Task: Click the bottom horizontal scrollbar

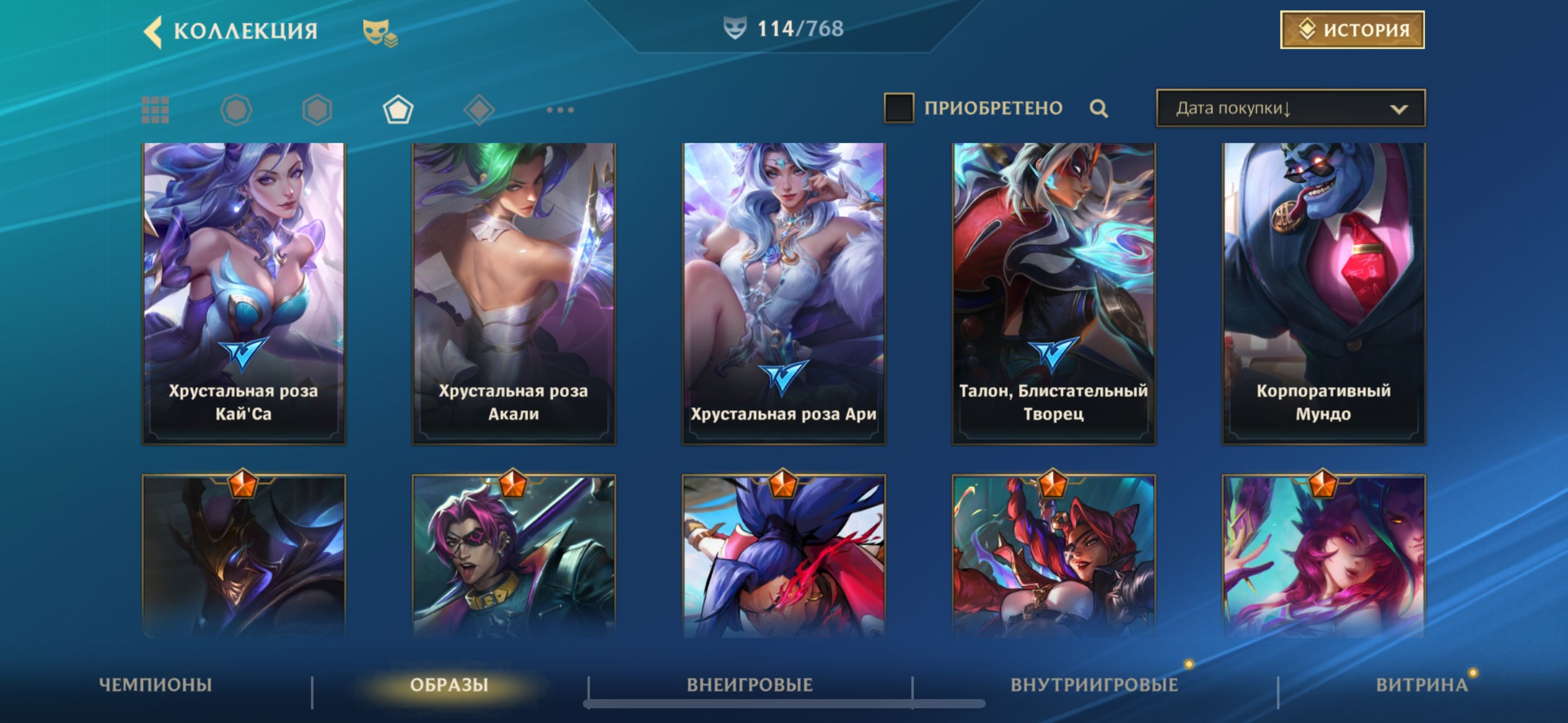Action: point(785,704)
